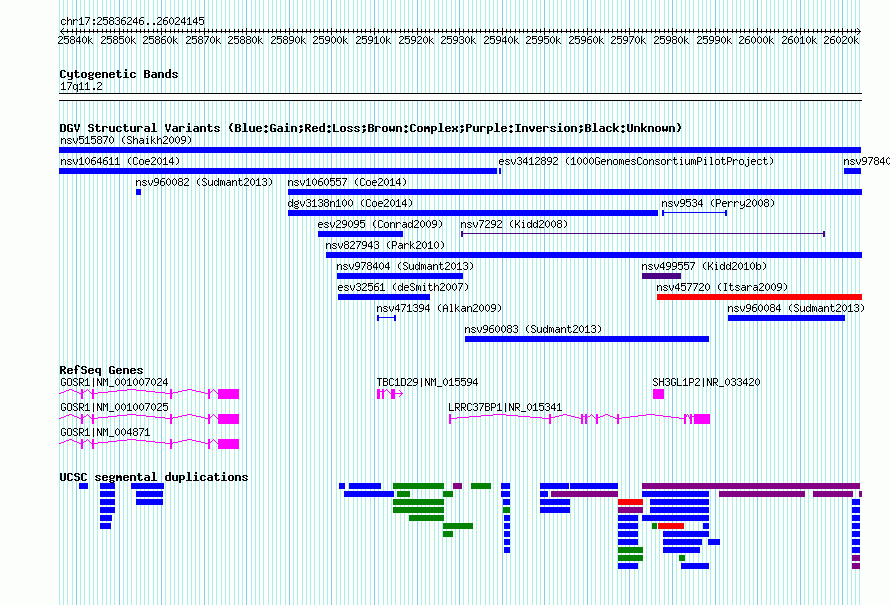Select the nsv960084 (Sudmant2013) label
Viewport: 890px width, 605px height.
pyautogui.click(x=796, y=308)
